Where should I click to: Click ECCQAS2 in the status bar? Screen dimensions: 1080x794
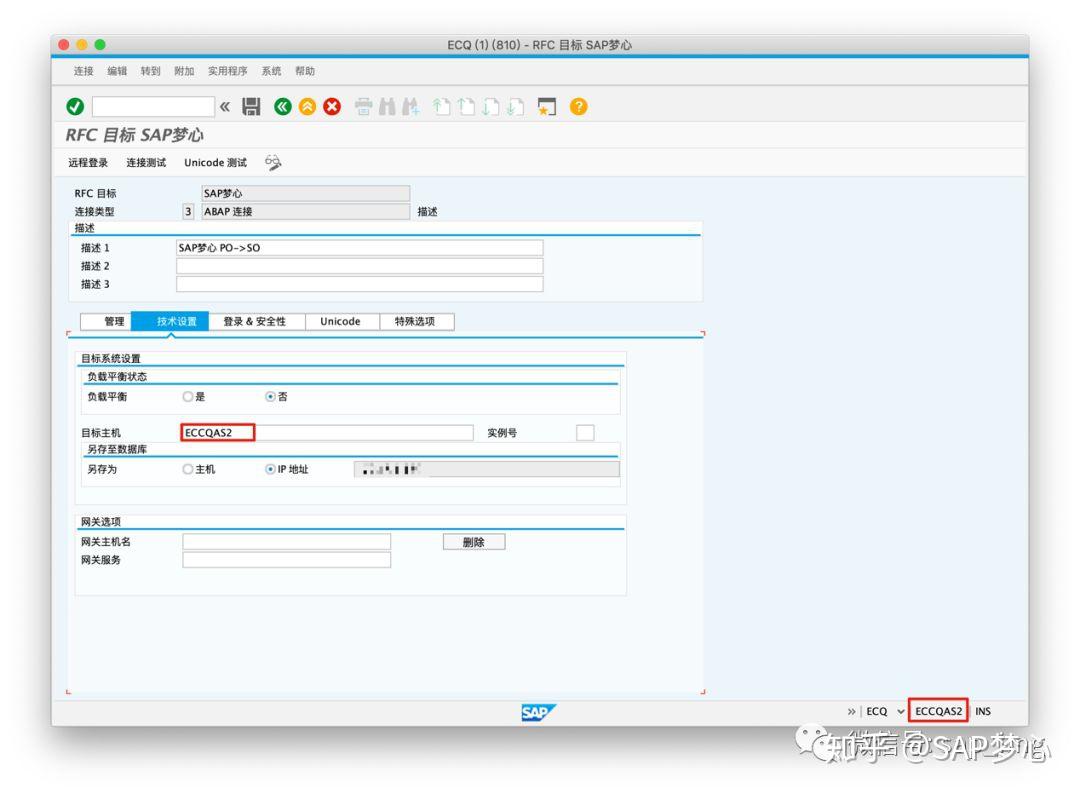[938, 711]
